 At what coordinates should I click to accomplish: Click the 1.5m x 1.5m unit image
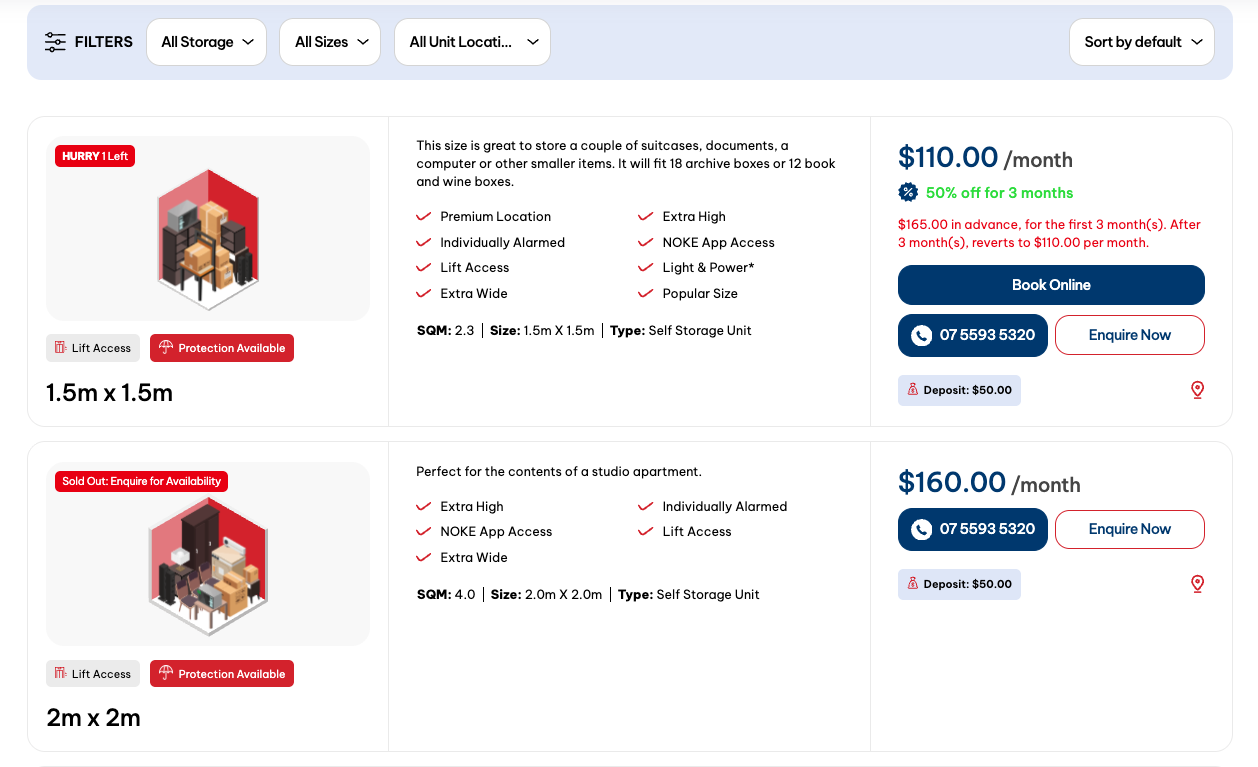tap(208, 229)
